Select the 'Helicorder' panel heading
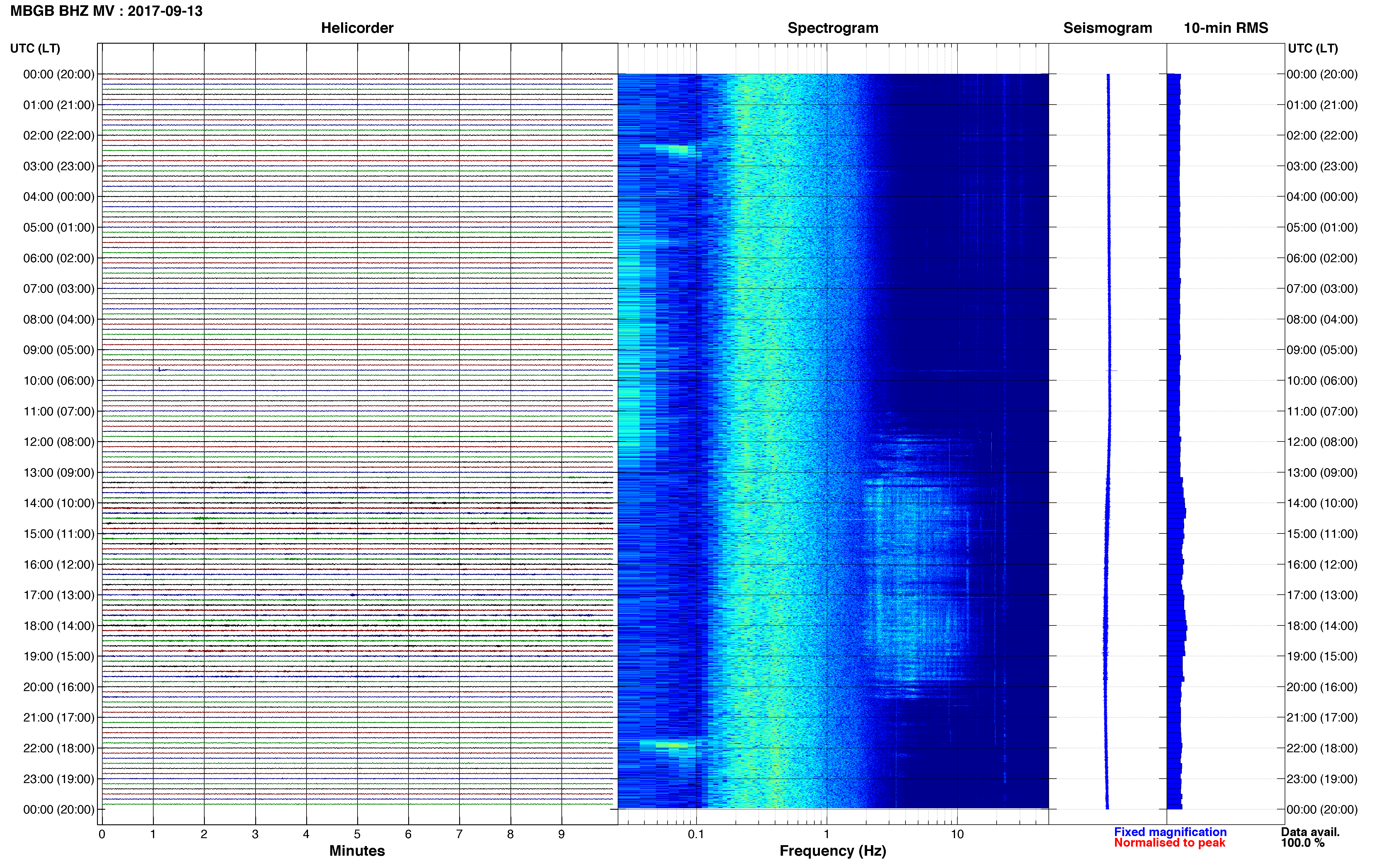Viewport: 1389px width, 868px height. pyautogui.click(x=357, y=28)
